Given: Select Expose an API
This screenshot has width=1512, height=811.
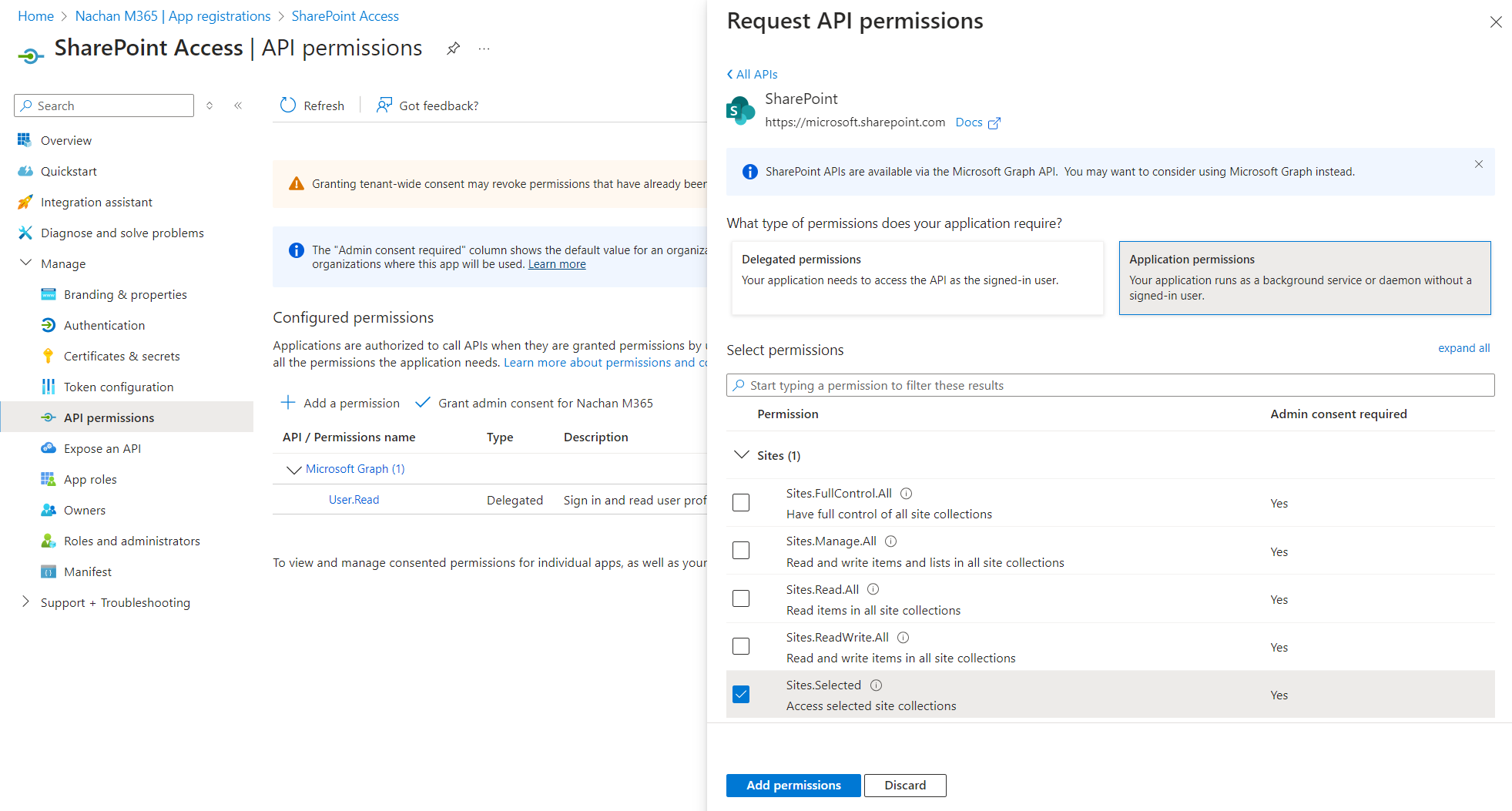Looking at the screenshot, I should pyautogui.click(x=102, y=447).
